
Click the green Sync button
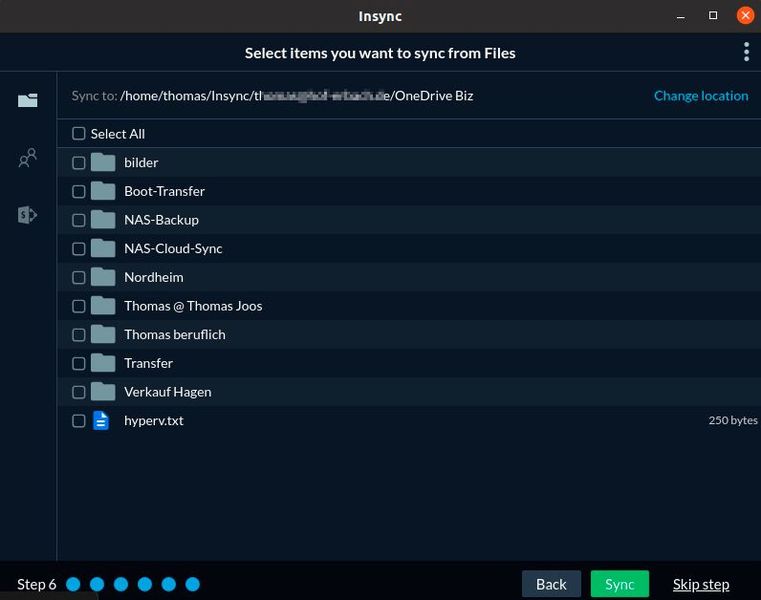(619, 584)
